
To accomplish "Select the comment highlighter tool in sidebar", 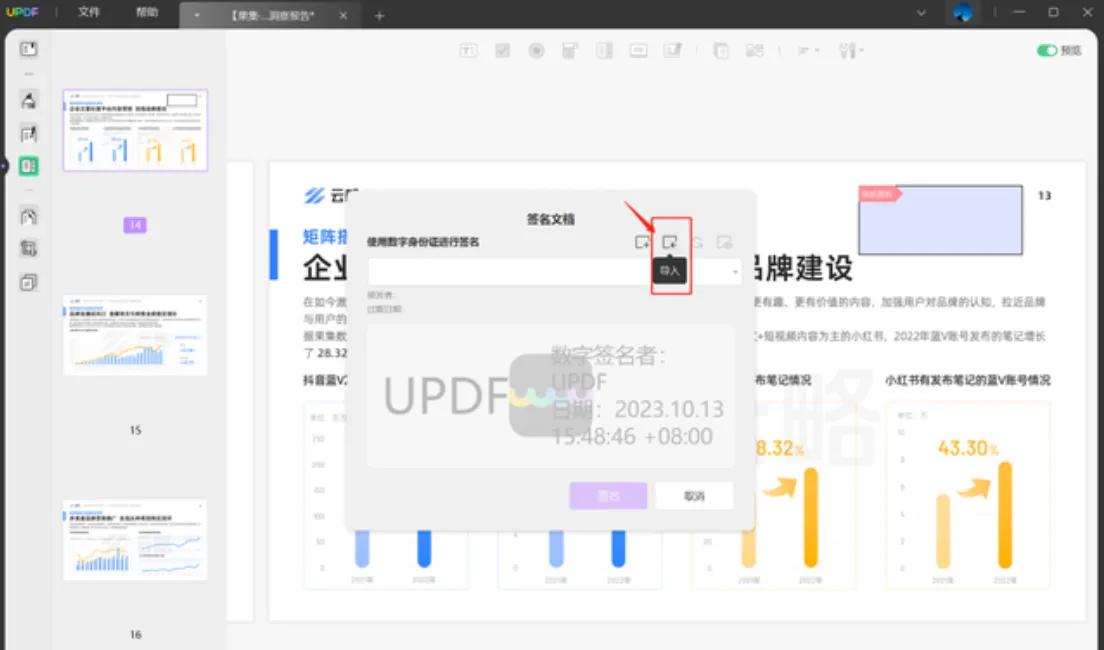I will click(28, 101).
